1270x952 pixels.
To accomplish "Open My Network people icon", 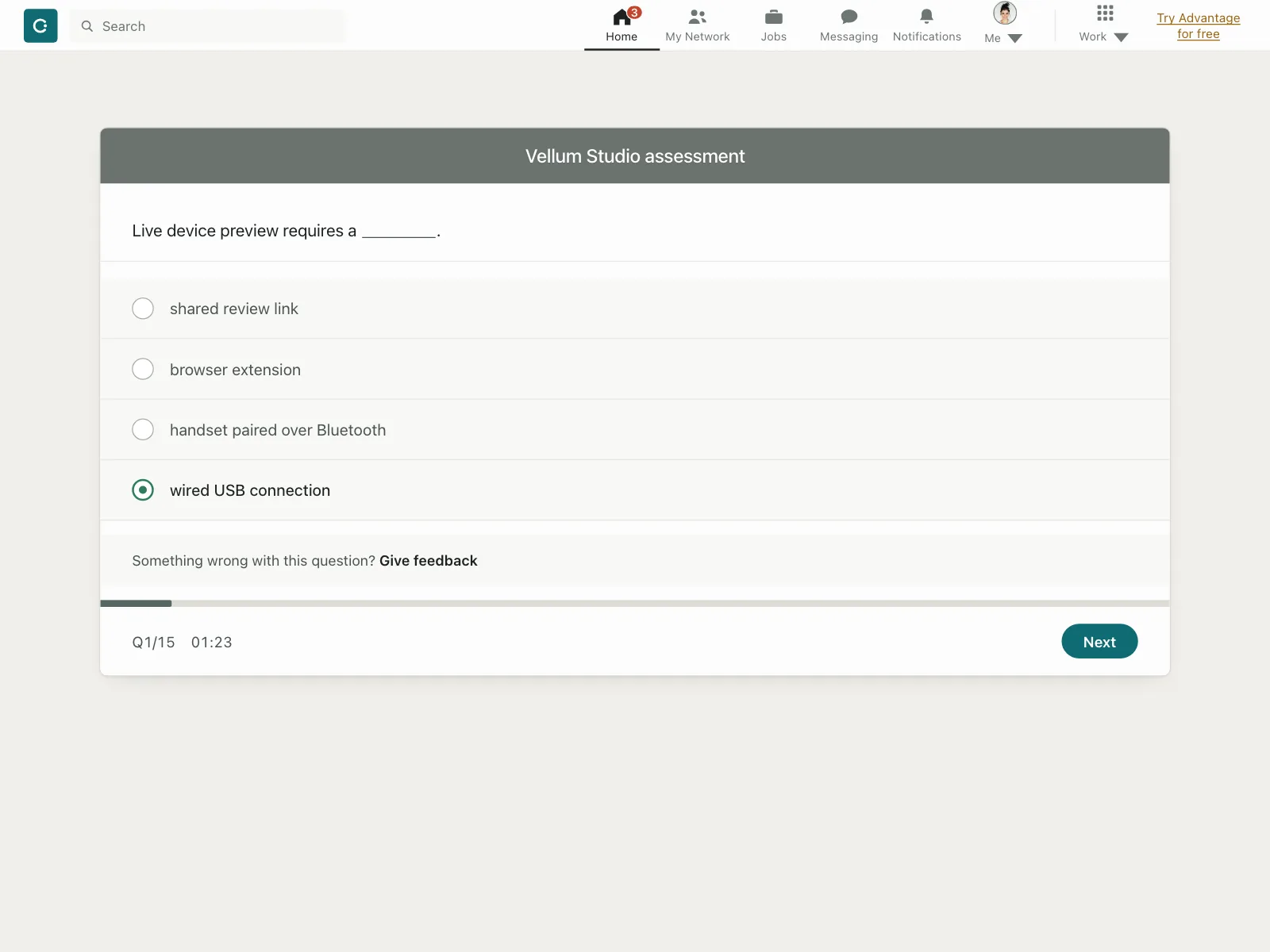I will click(x=698, y=17).
